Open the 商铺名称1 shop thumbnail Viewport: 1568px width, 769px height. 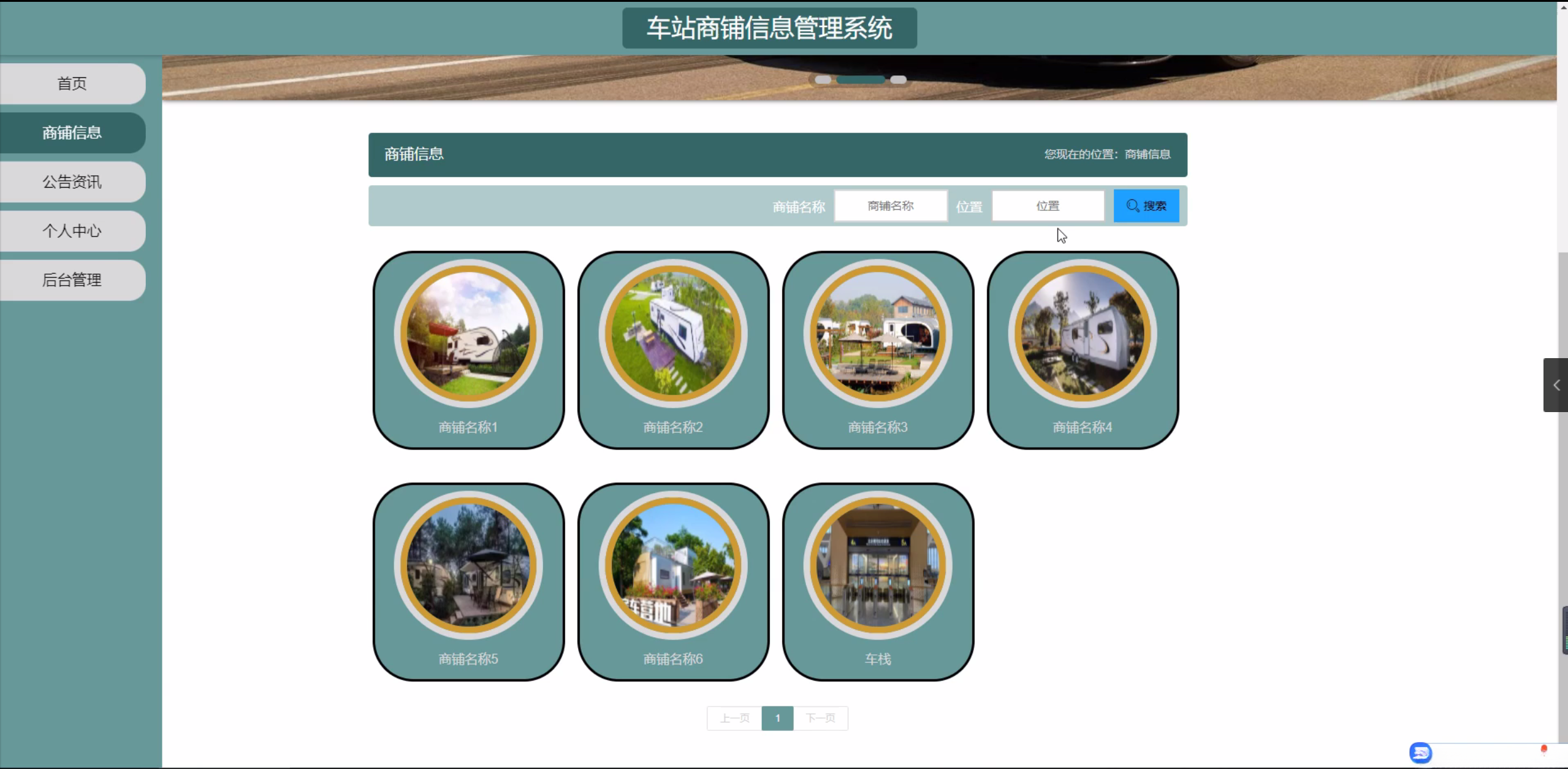coord(468,334)
